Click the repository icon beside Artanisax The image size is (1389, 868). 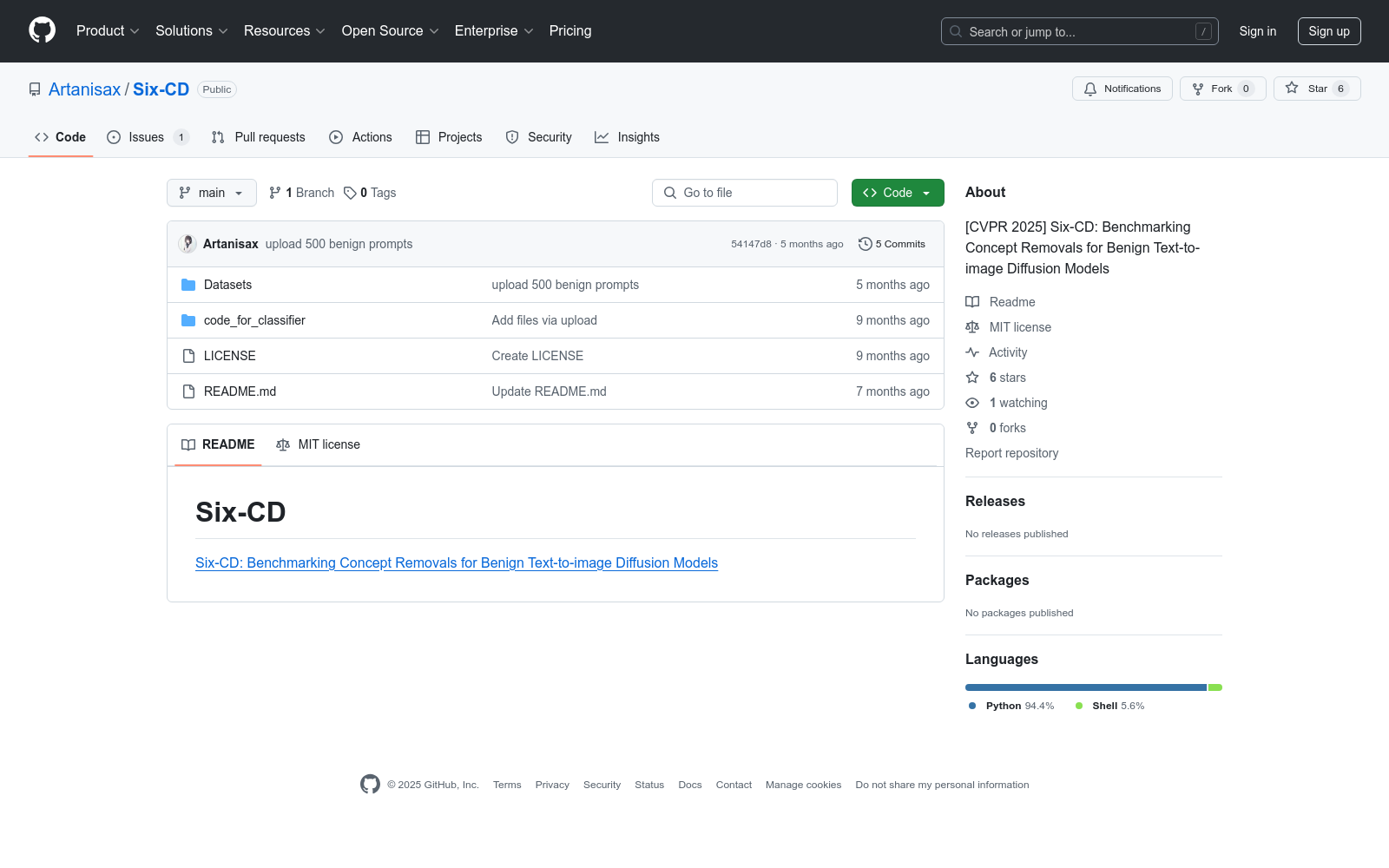35,89
